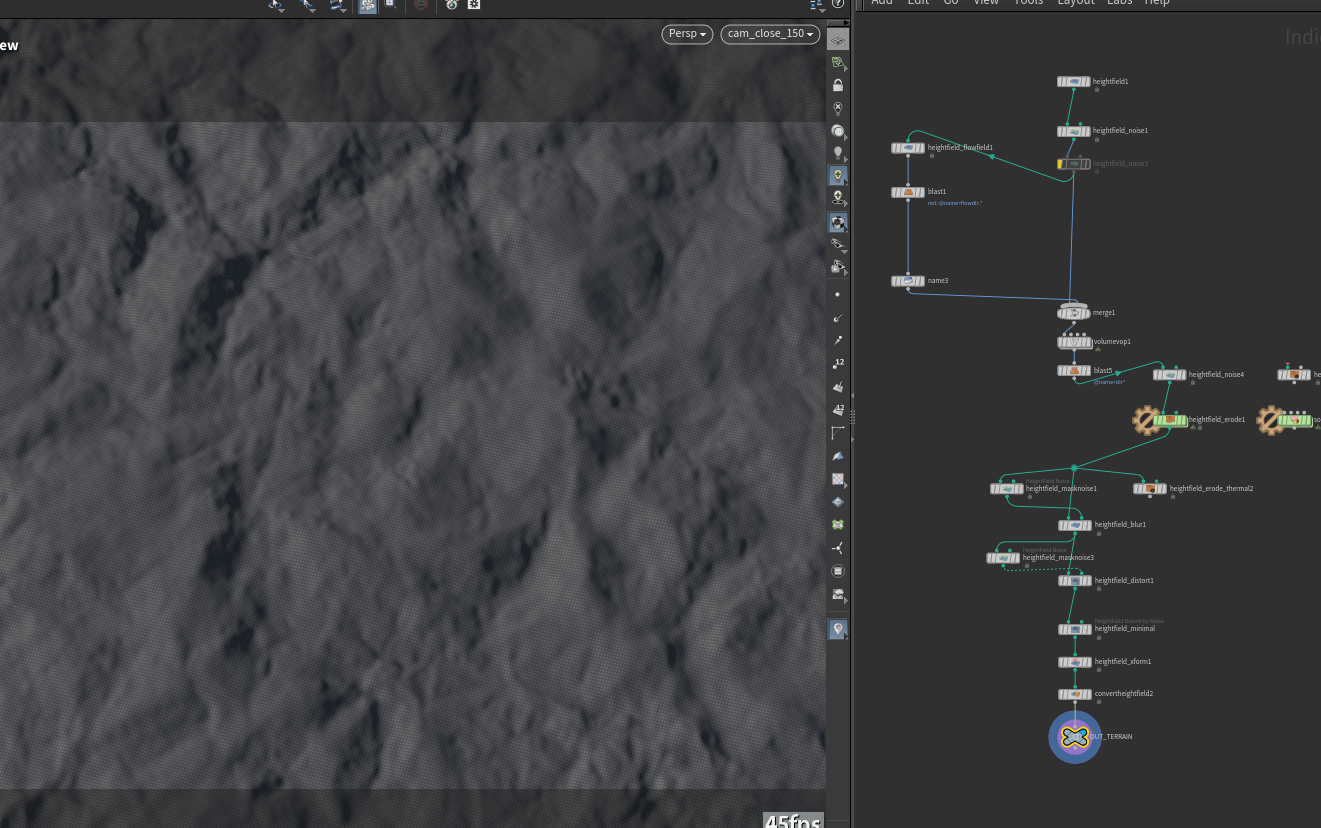Viewport: 1321px width, 828px height.
Task: Show point numbers in the viewport
Action: [838, 363]
